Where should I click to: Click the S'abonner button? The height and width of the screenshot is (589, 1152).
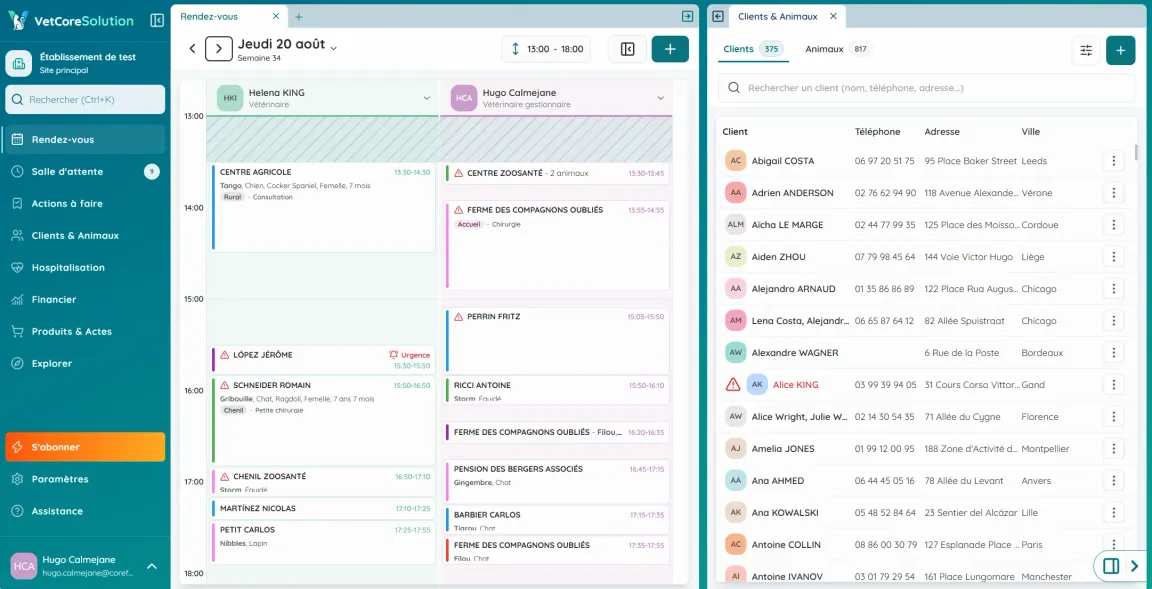(85, 447)
